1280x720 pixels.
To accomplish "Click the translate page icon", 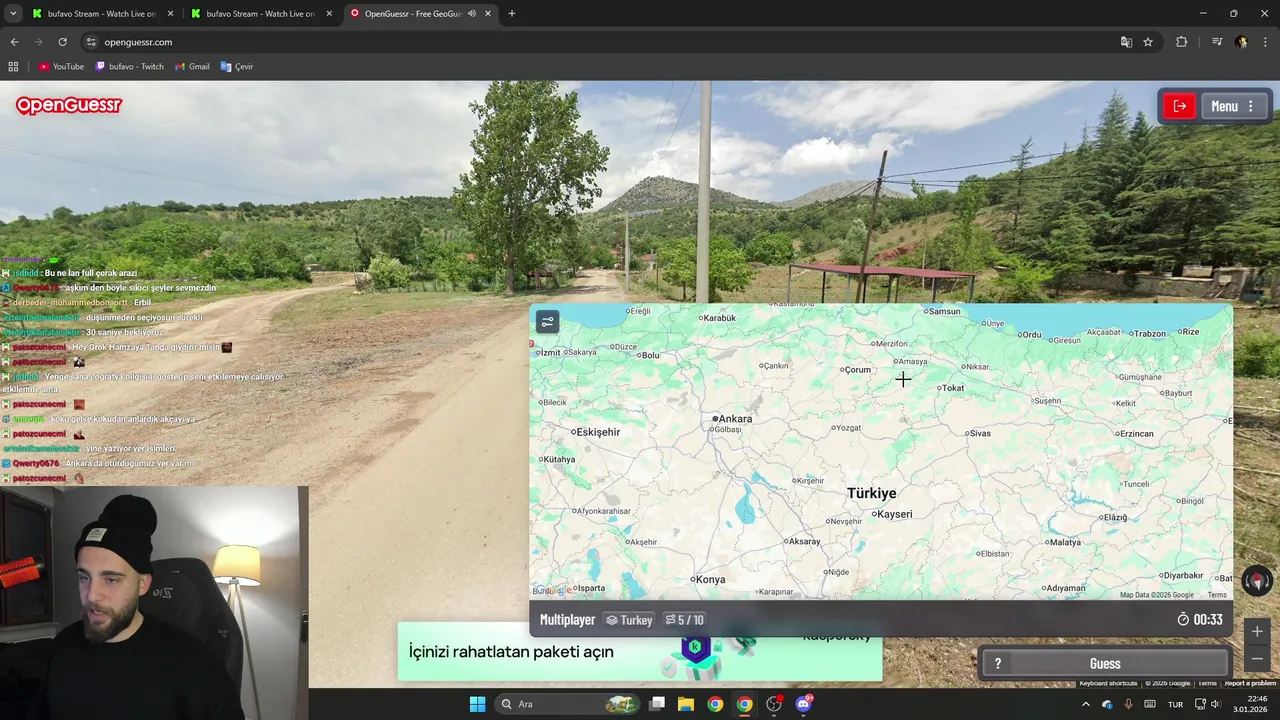I will [1126, 42].
